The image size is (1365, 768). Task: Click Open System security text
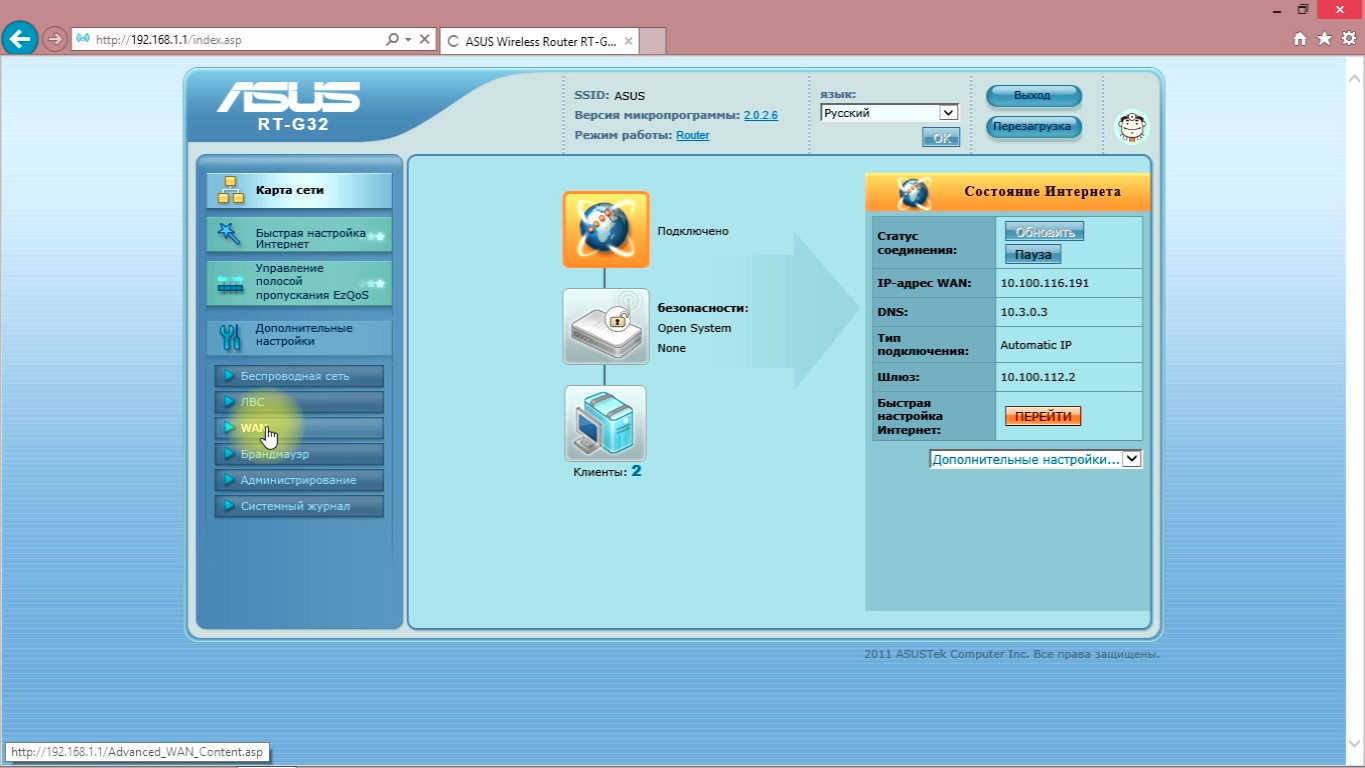(x=694, y=328)
